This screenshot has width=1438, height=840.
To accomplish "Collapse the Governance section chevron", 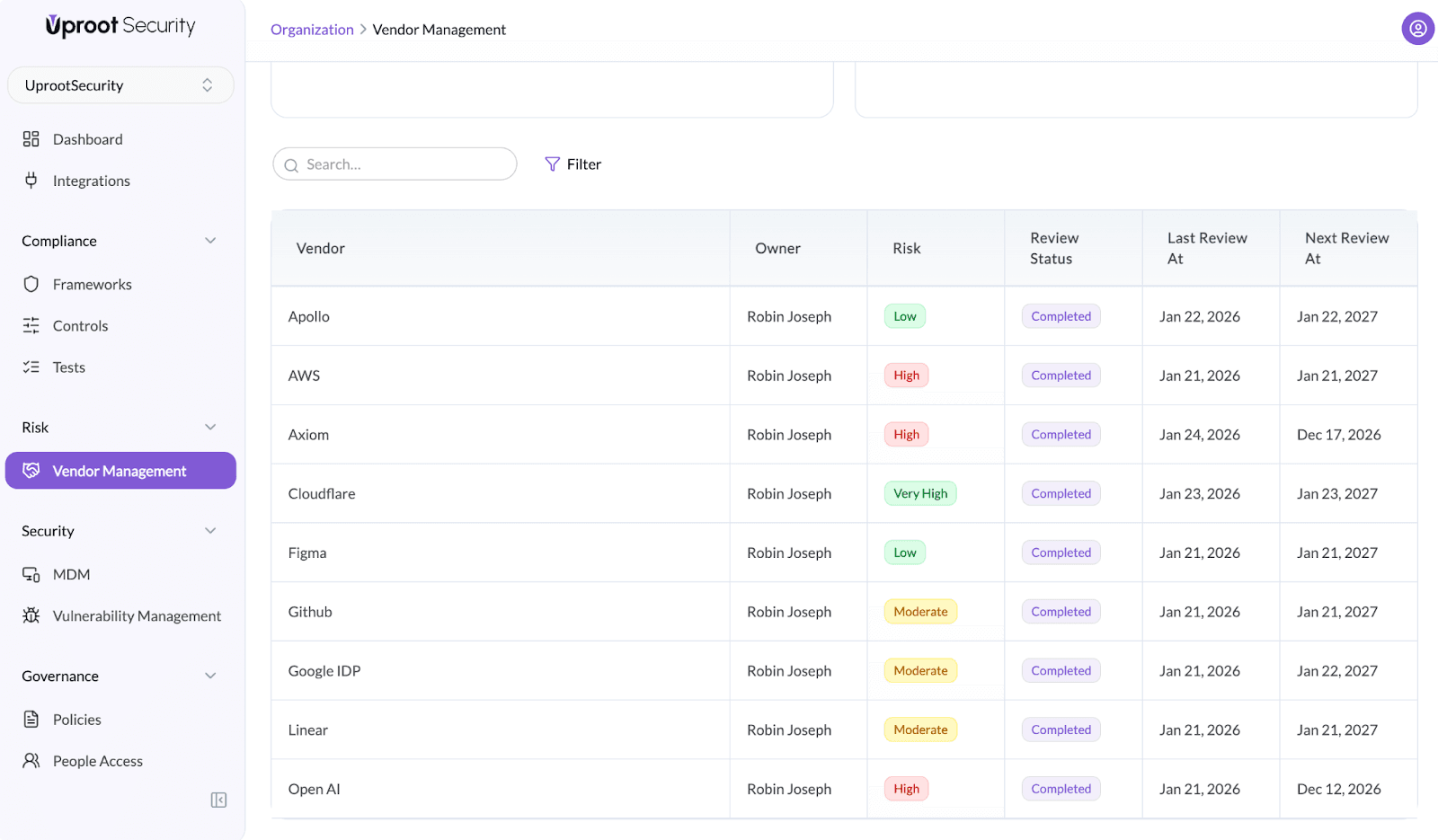I will click(x=210, y=676).
